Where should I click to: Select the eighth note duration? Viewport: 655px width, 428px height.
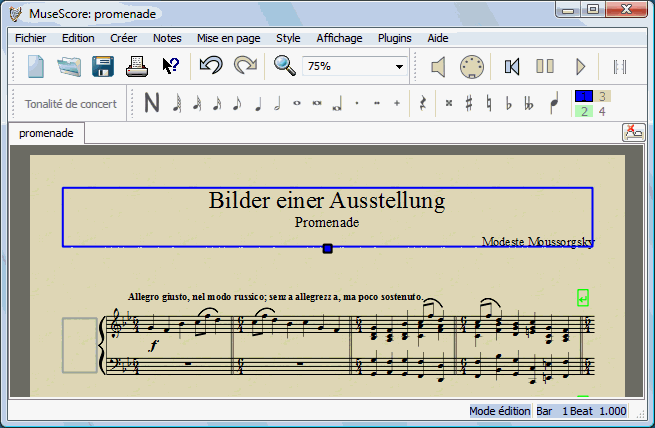(x=237, y=103)
